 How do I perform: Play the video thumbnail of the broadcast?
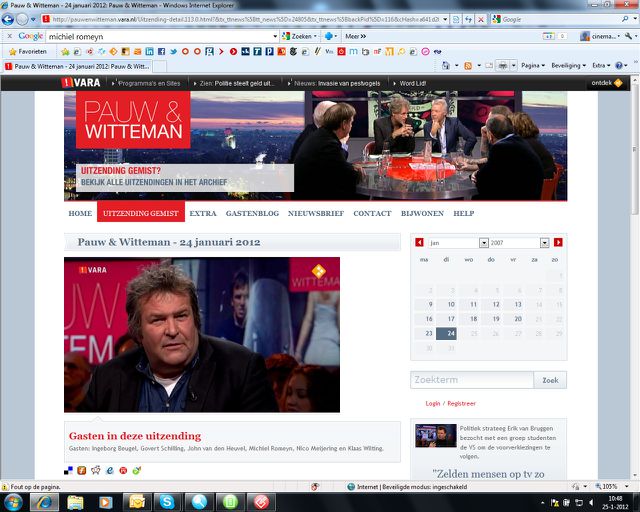(x=202, y=335)
